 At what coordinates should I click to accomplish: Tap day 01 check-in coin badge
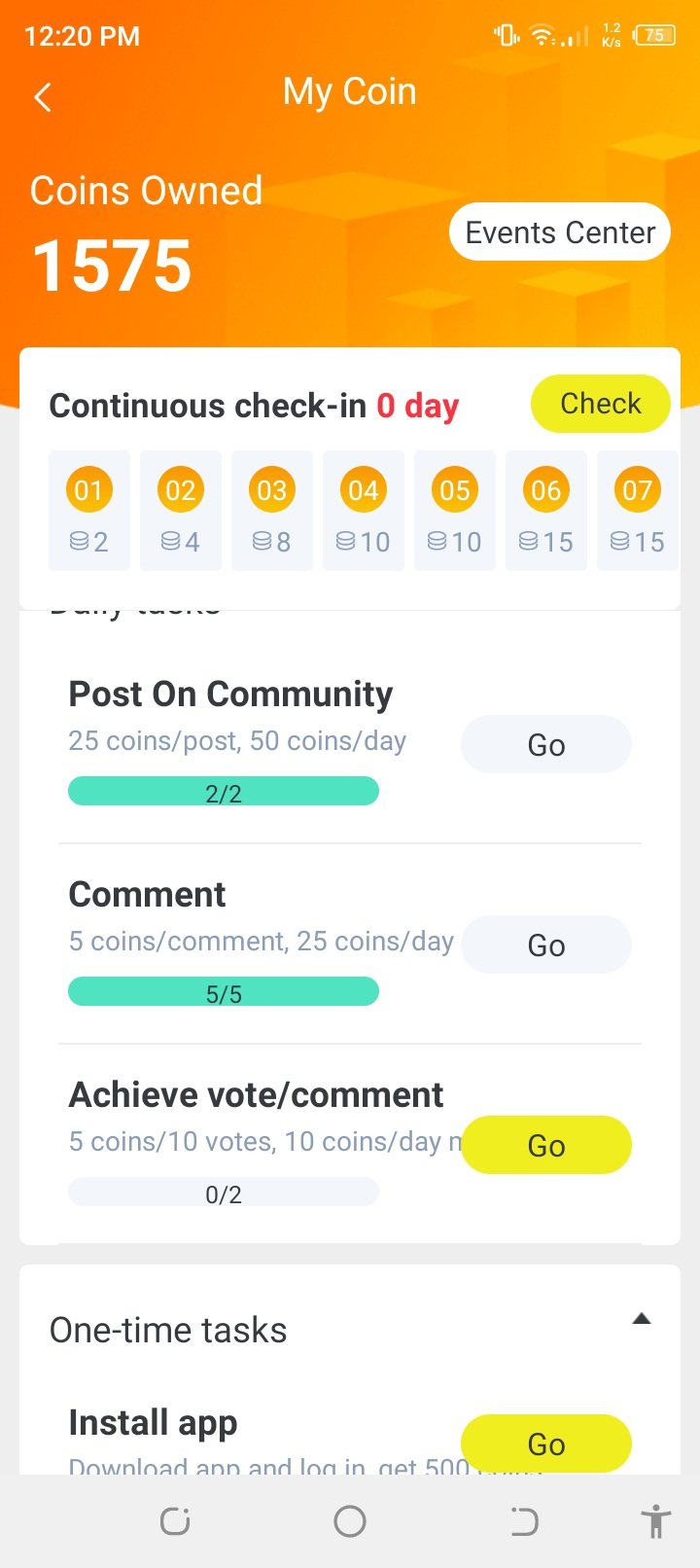[88, 490]
